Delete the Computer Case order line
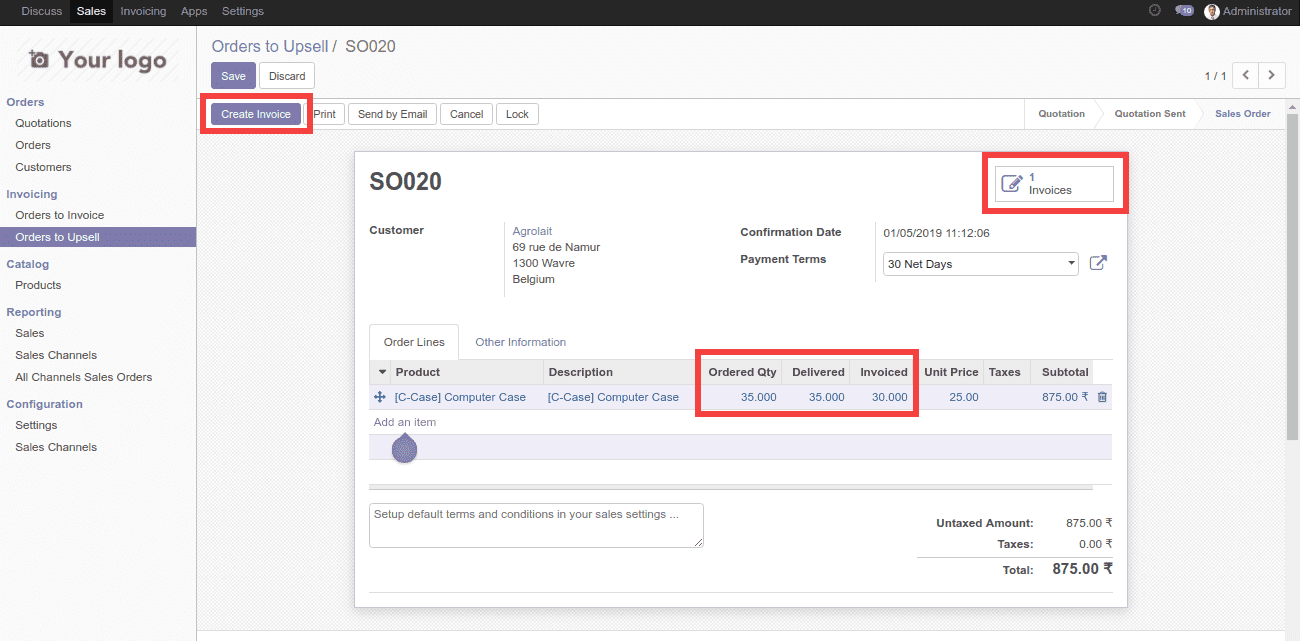 [x=1102, y=397]
